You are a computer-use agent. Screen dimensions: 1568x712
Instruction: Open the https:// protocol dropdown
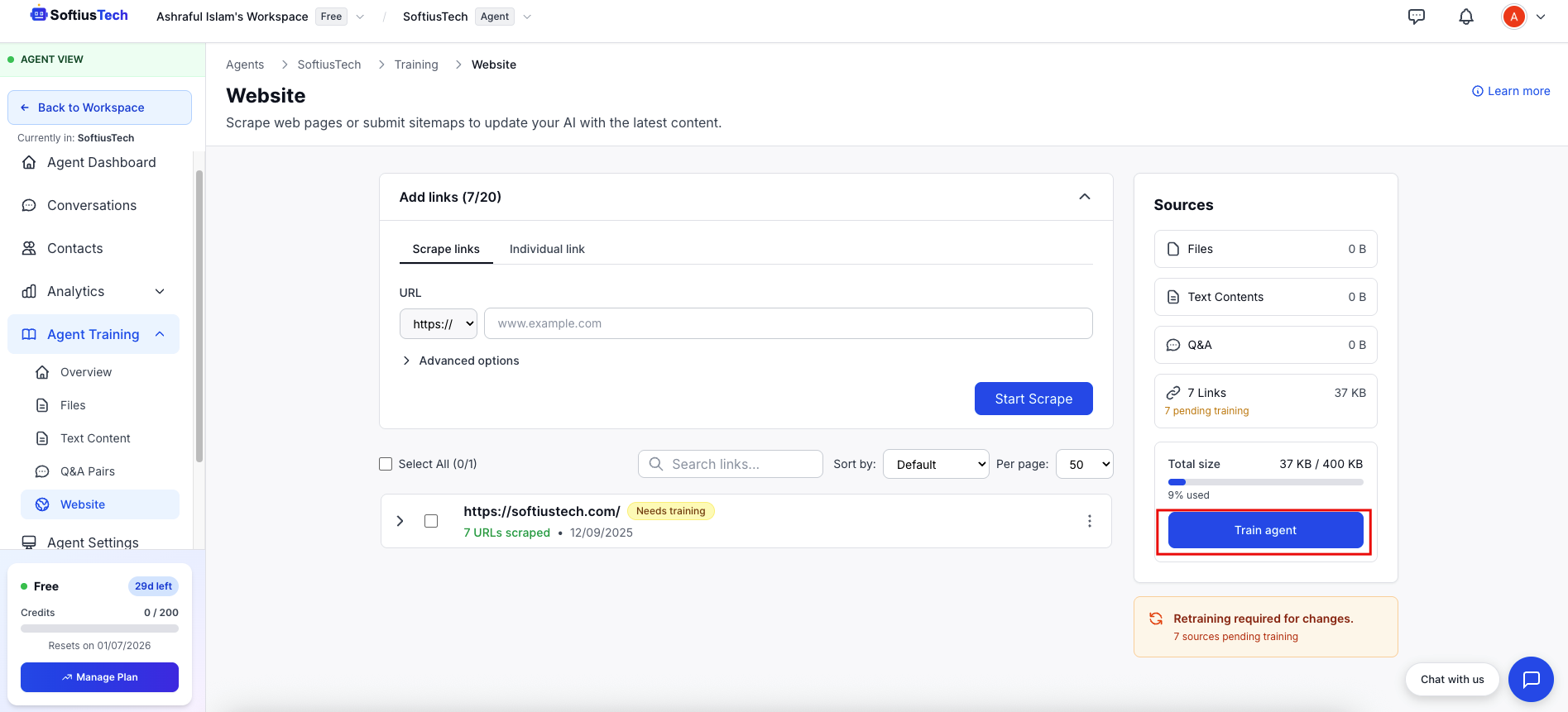click(439, 323)
